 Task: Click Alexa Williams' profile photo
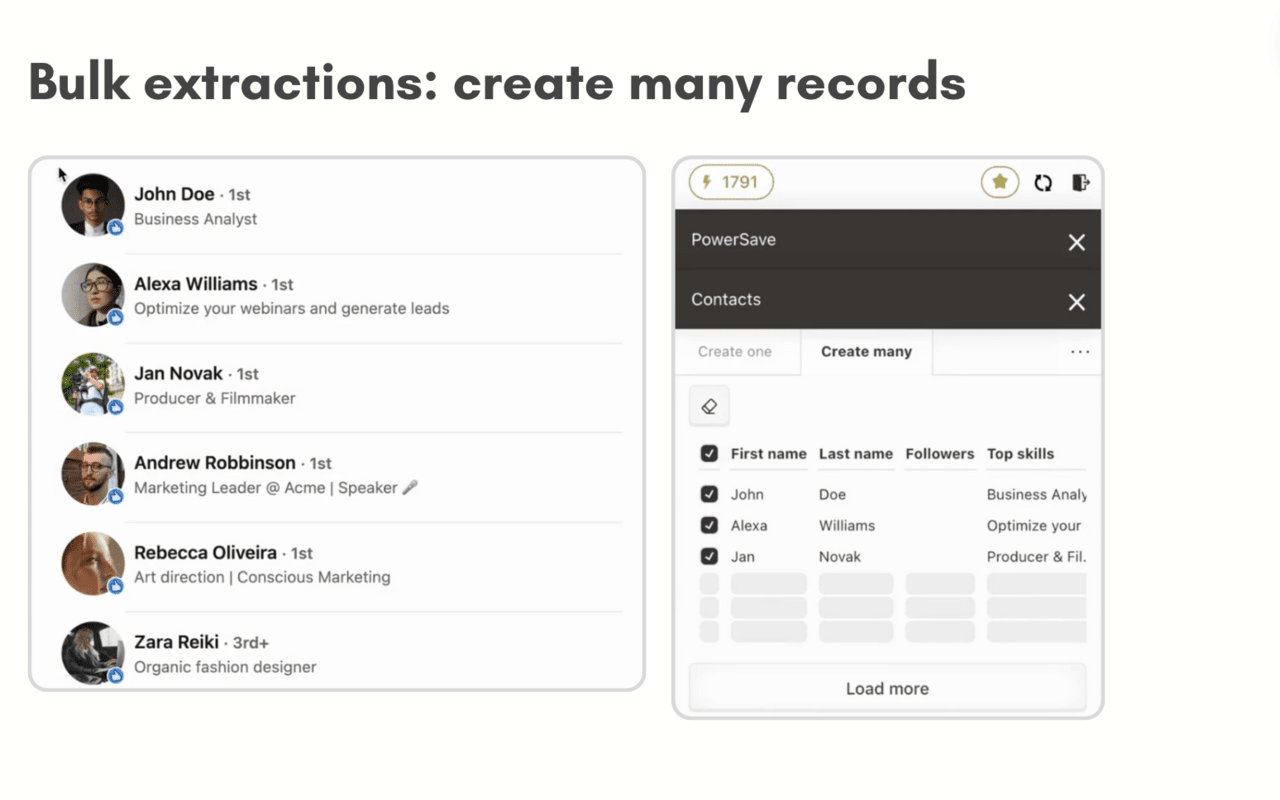tap(93, 295)
